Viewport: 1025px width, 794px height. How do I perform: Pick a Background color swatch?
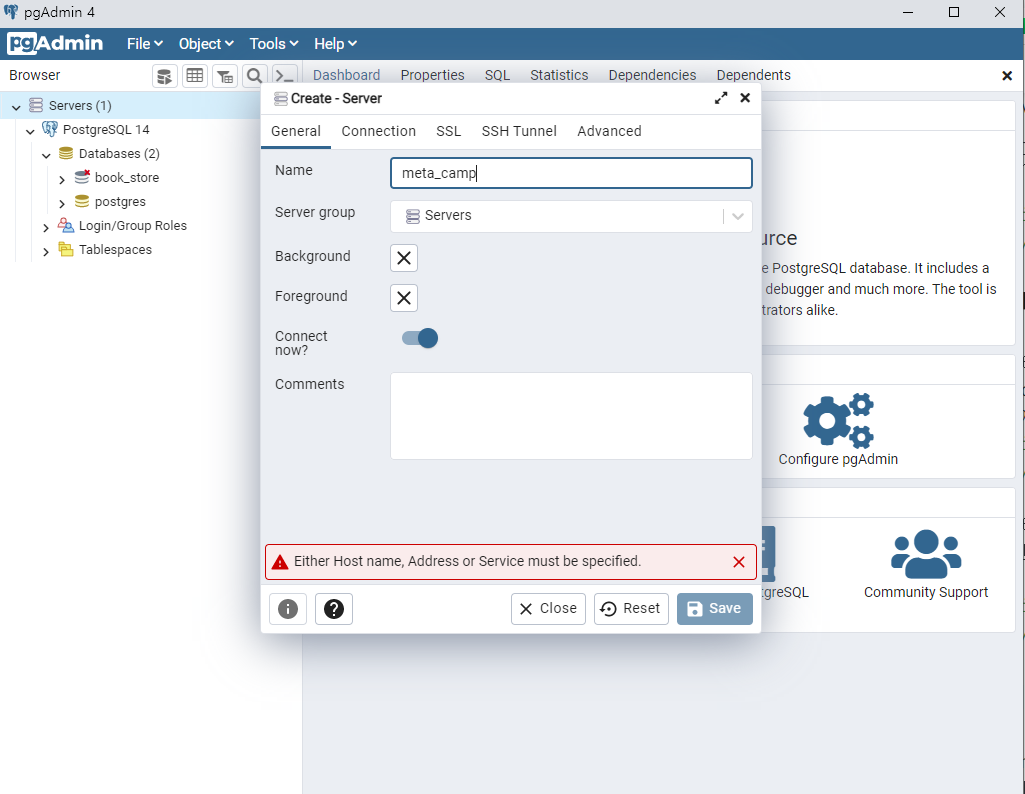pos(404,258)
